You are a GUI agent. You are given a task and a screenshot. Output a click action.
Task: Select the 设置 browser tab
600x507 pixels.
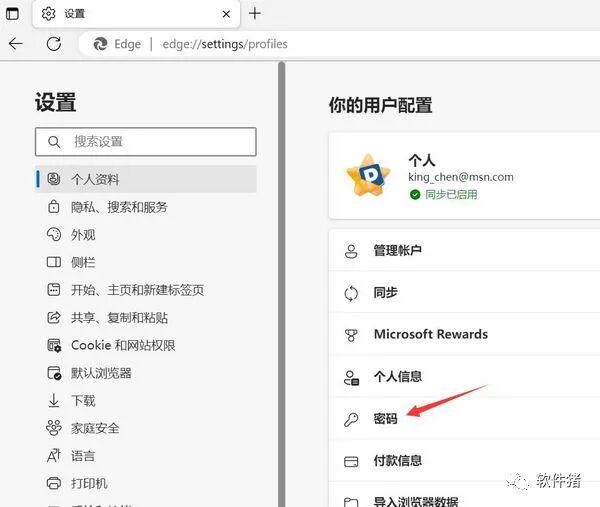[x=136, y=14]
